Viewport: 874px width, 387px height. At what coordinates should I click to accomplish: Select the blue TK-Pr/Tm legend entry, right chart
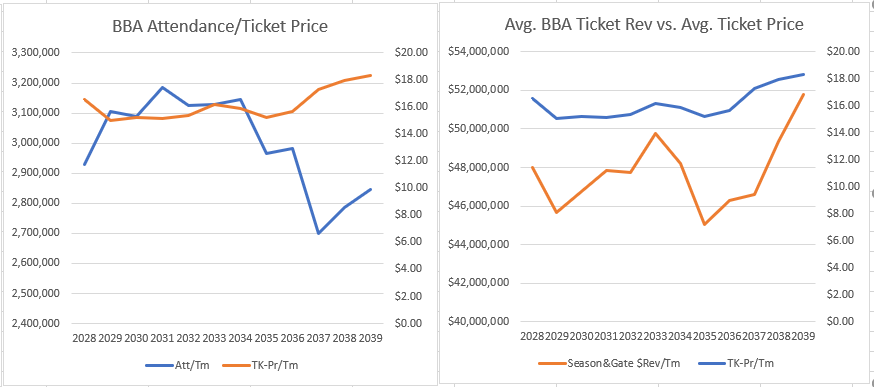pyautogui.click(x=734, y=363)
